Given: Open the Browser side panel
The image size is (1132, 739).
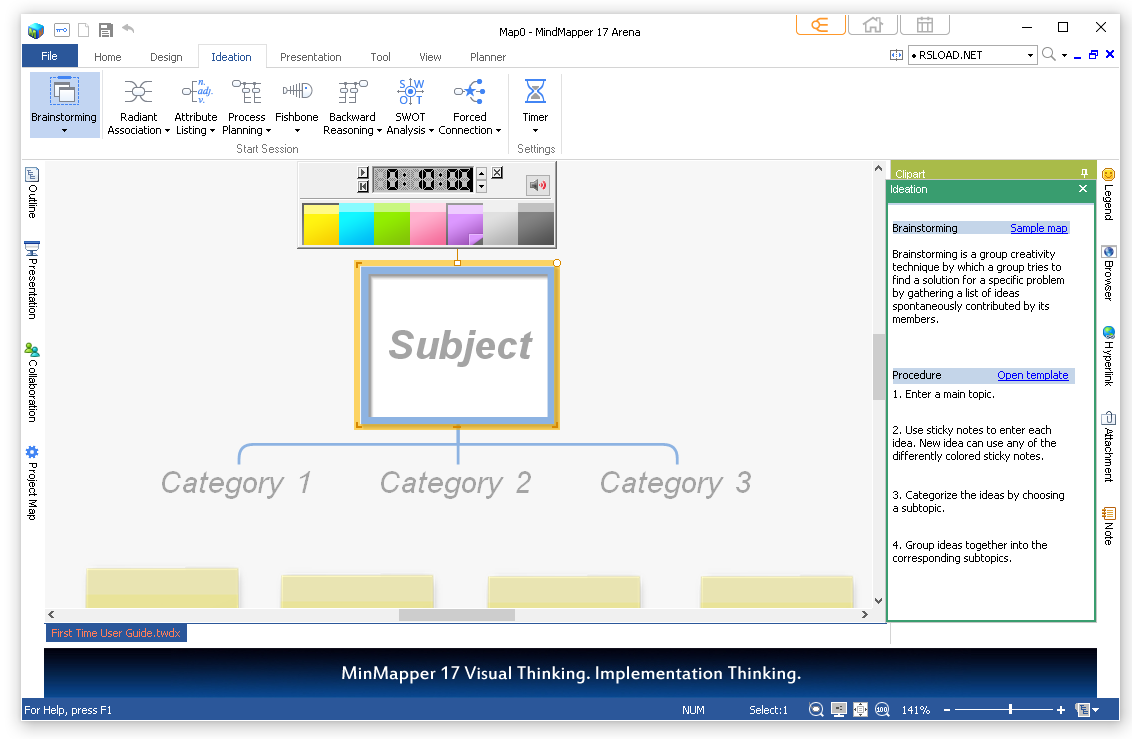Looking at the screenshot, I should 1108,273.
